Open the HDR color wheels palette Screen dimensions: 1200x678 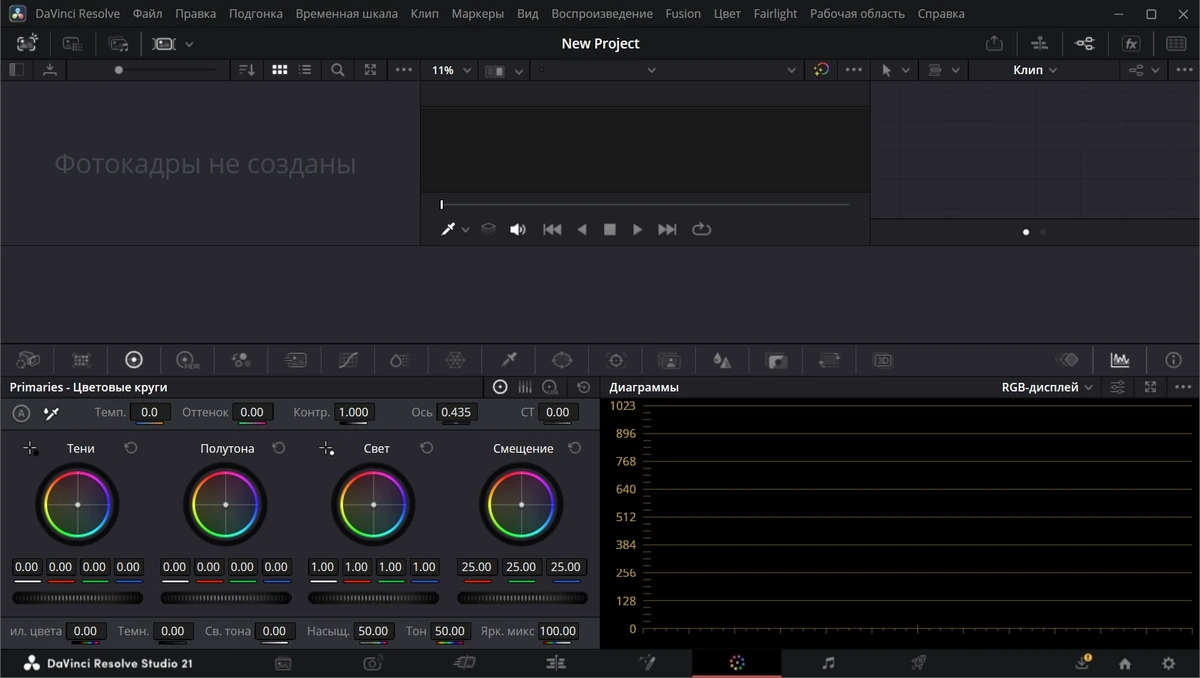click(x=187, y=360)
